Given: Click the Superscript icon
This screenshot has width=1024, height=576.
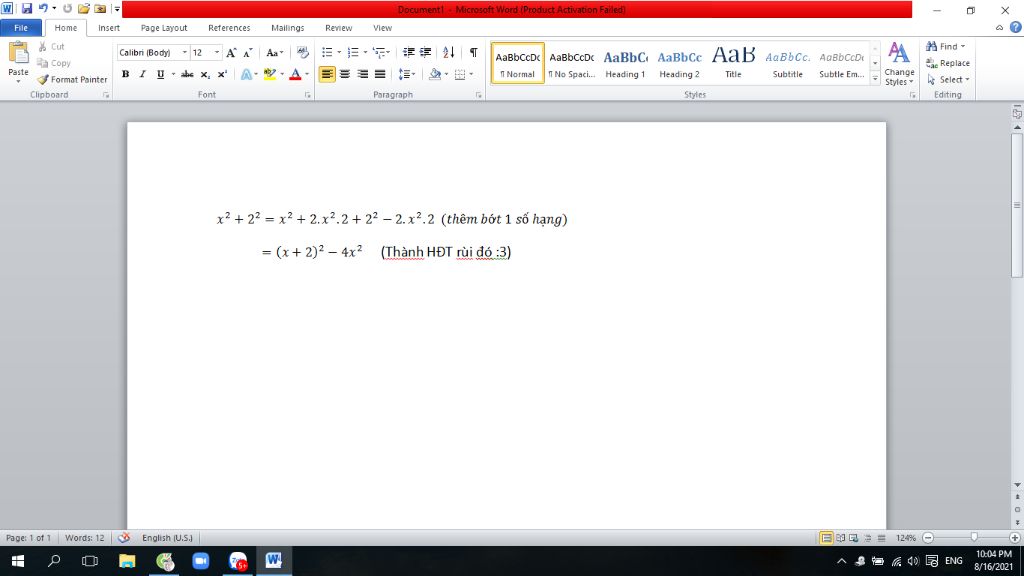Looking at the screenshot, I should point(222,74).
